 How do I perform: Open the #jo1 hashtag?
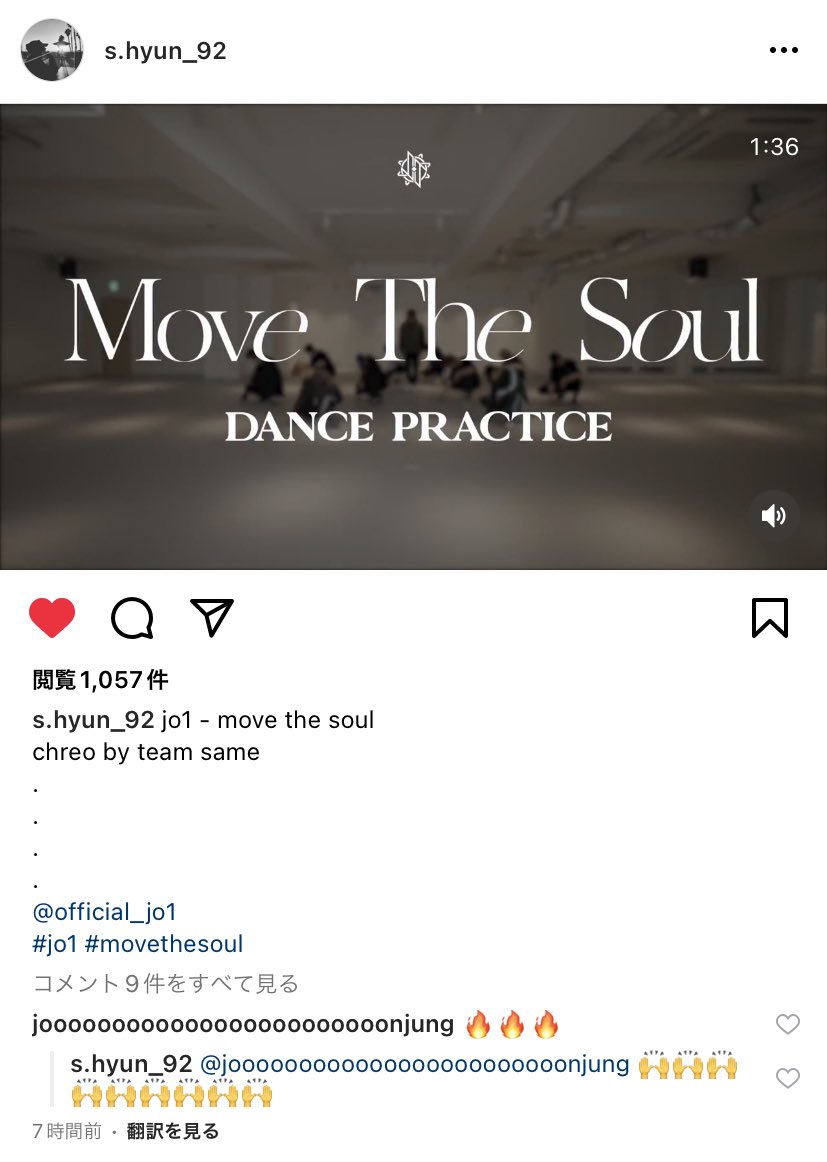55,943
